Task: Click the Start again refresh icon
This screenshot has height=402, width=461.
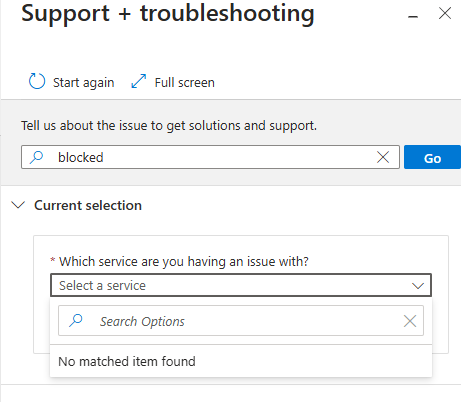Action: tap(37, 82)
